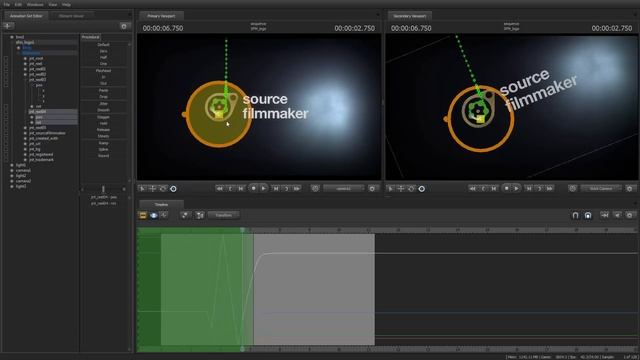Open Work Camera dropdown in Secondary Viewport

601,189
